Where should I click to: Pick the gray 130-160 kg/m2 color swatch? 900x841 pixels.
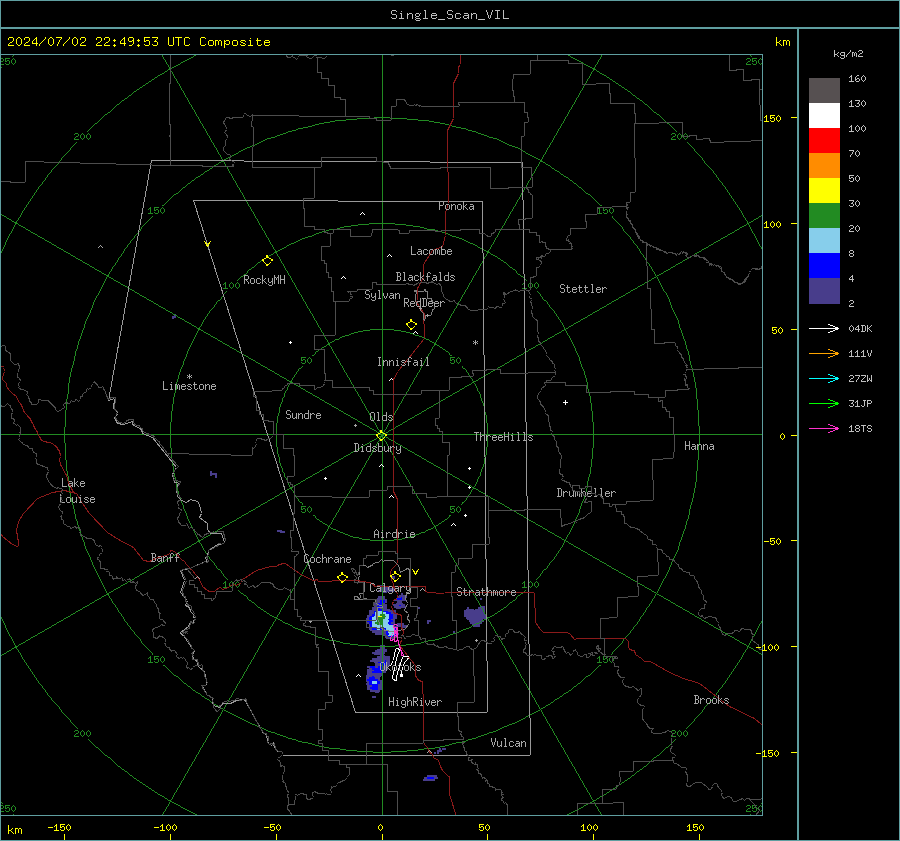click(824, 91)
